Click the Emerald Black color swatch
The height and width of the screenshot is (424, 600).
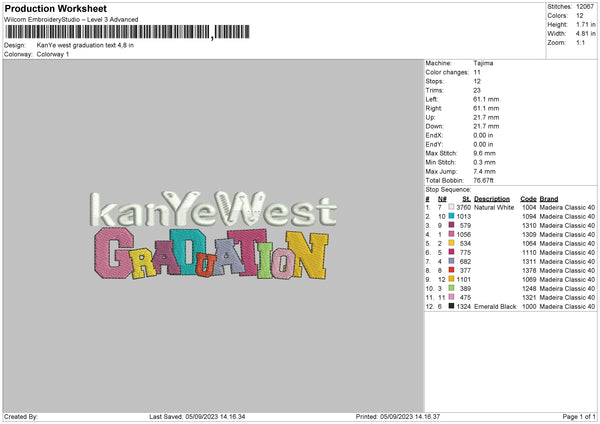(451, 306)
